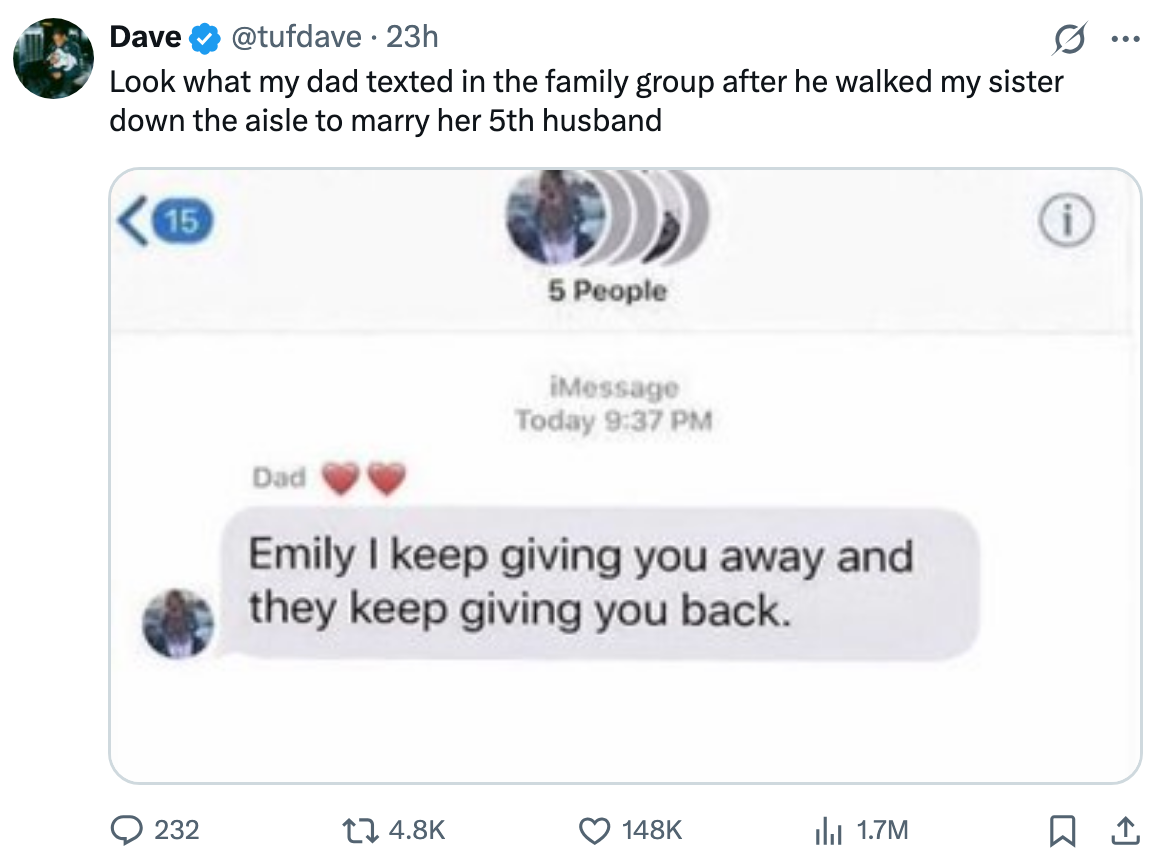
Task: Click the display name Dave
Action: pos(145,38)
